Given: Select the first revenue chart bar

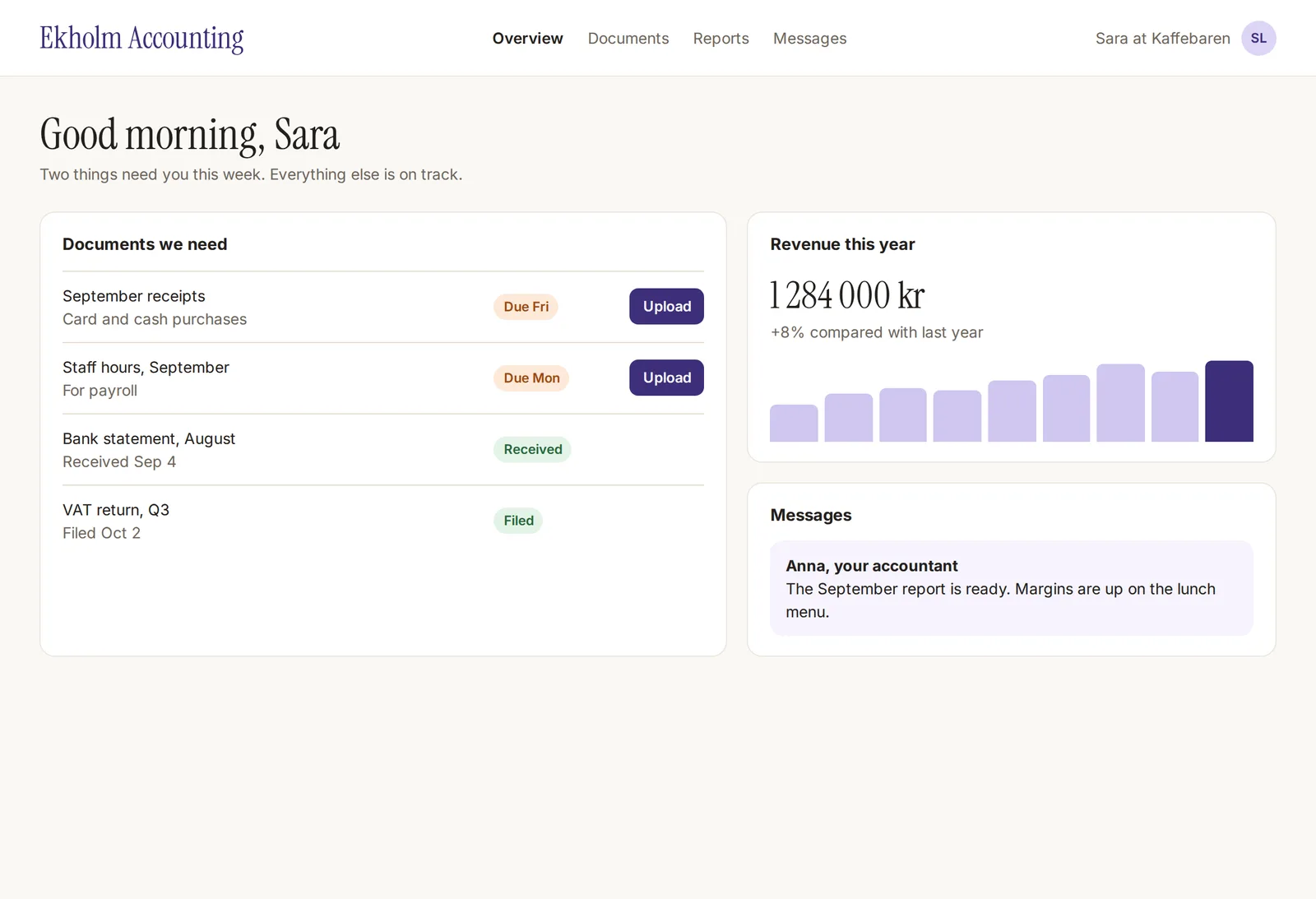Looking at the screenshot, I should point(794,423).
